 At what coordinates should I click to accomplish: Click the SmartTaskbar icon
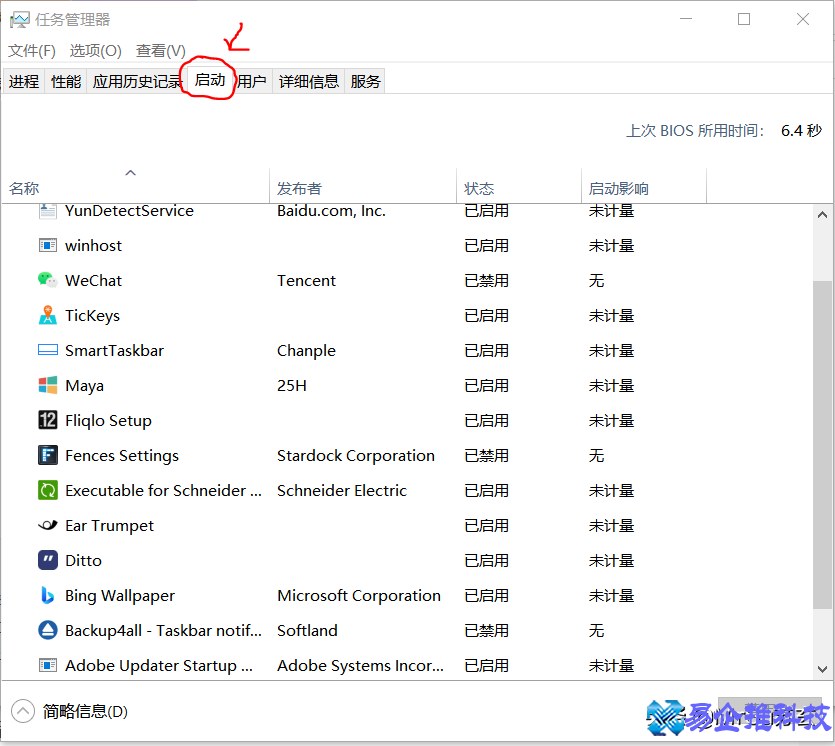(48, 351)
